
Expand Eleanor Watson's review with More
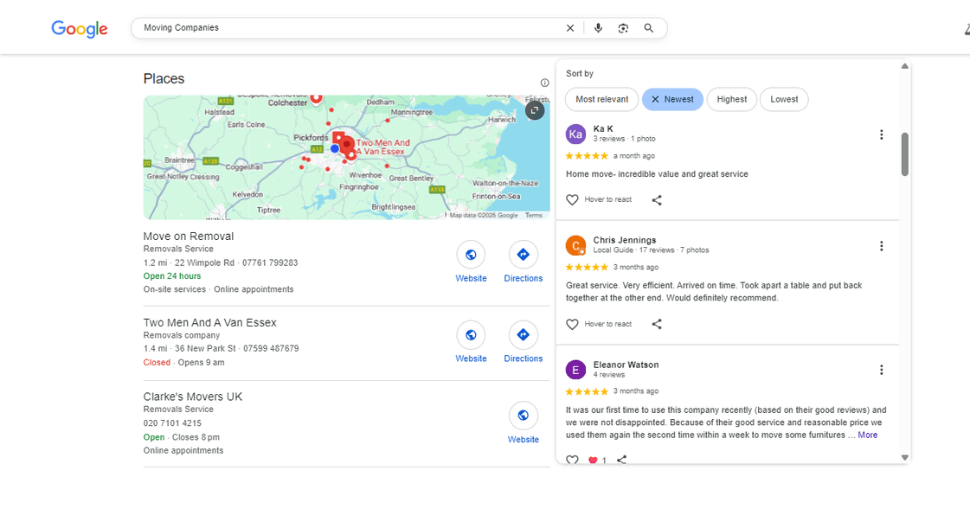tap(867, 435)
